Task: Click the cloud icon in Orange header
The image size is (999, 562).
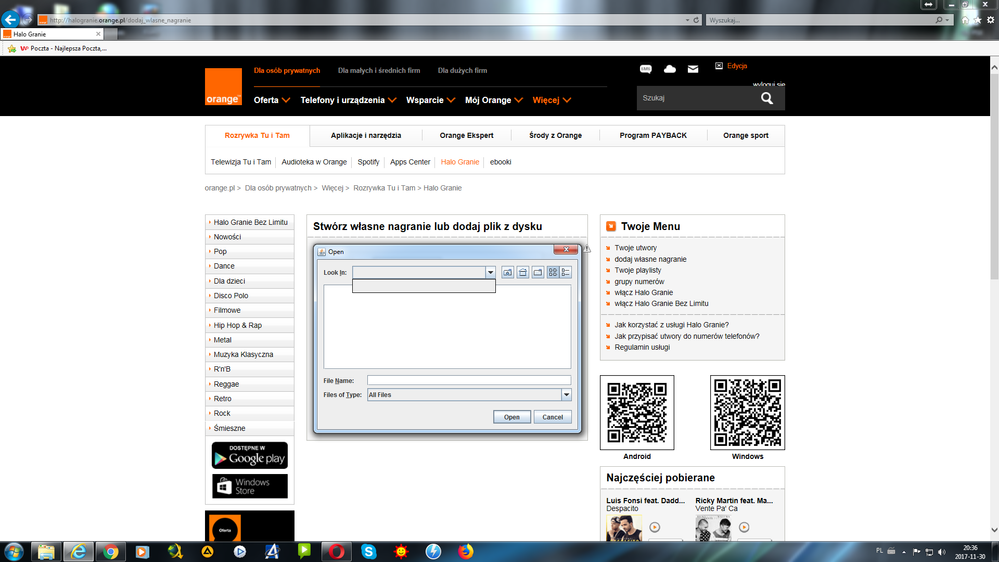Action: pyautogui.click(x=670, y=69)
